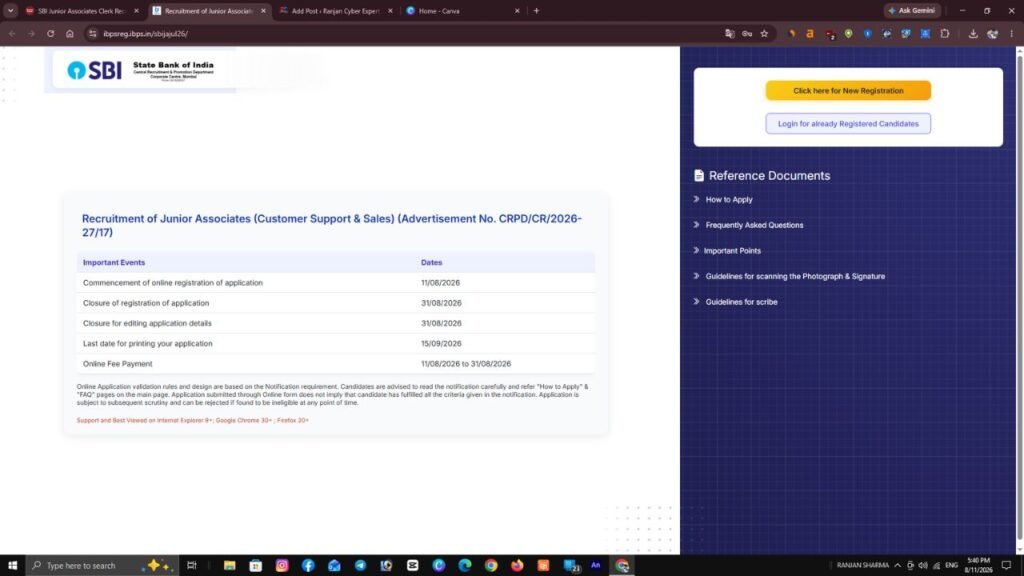Click chevron beside How to Apply
Screen dimensions: 1024x576
(696, 199)
